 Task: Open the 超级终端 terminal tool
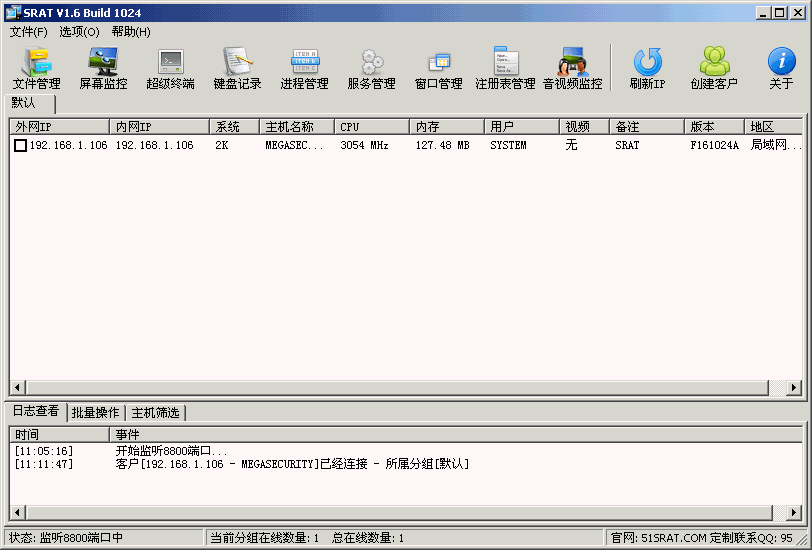pos(170,68)
